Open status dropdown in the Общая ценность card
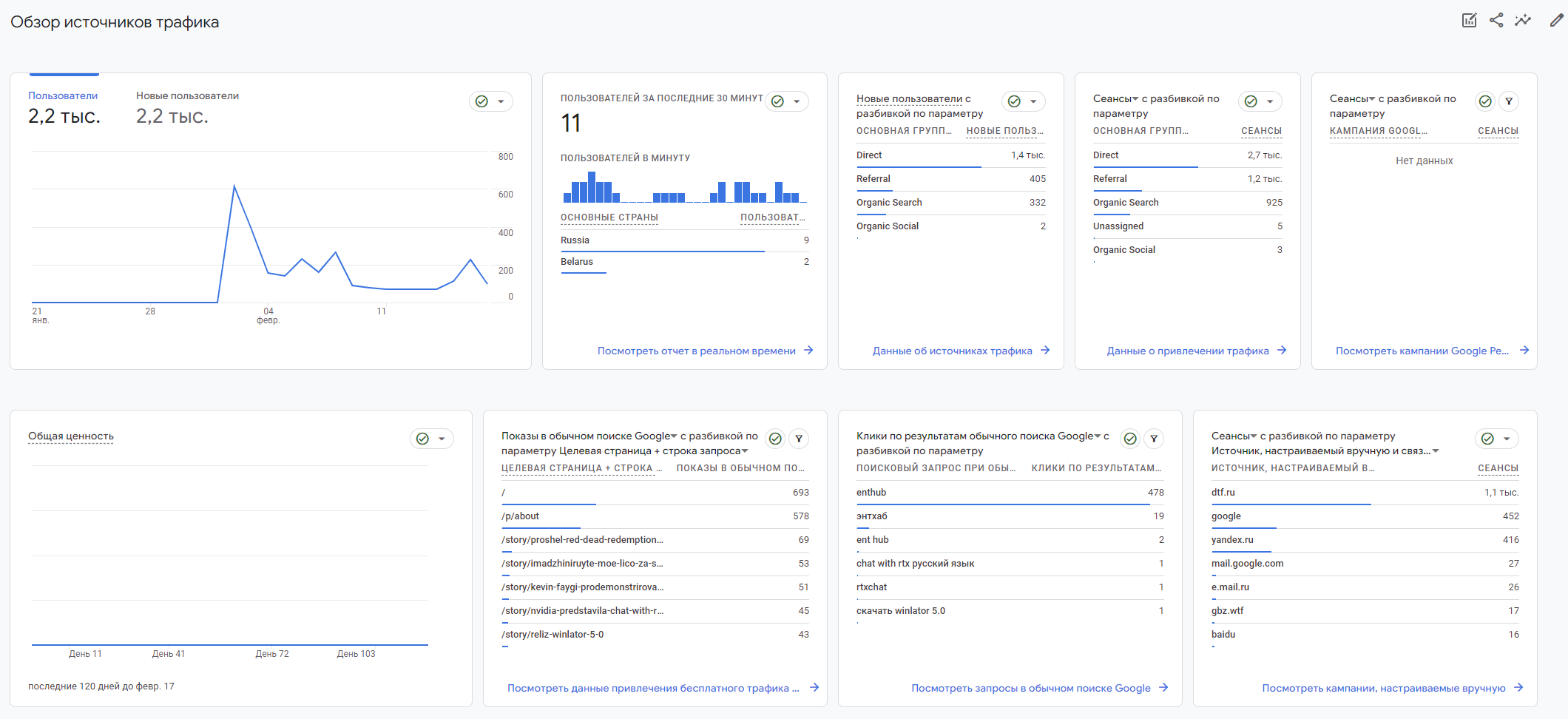 point(432,439)
